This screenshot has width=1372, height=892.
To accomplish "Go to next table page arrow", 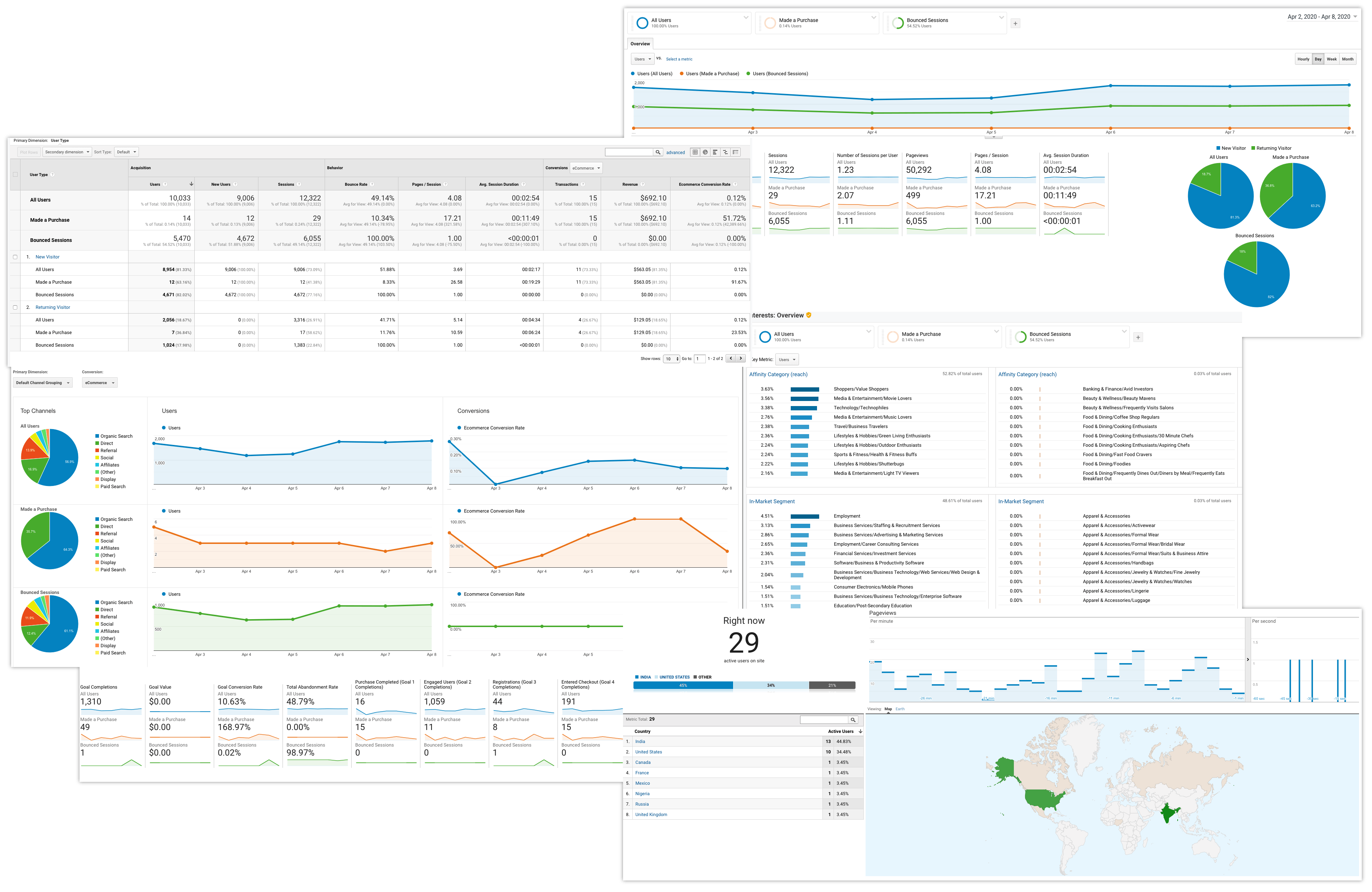I will click(741, 359).
